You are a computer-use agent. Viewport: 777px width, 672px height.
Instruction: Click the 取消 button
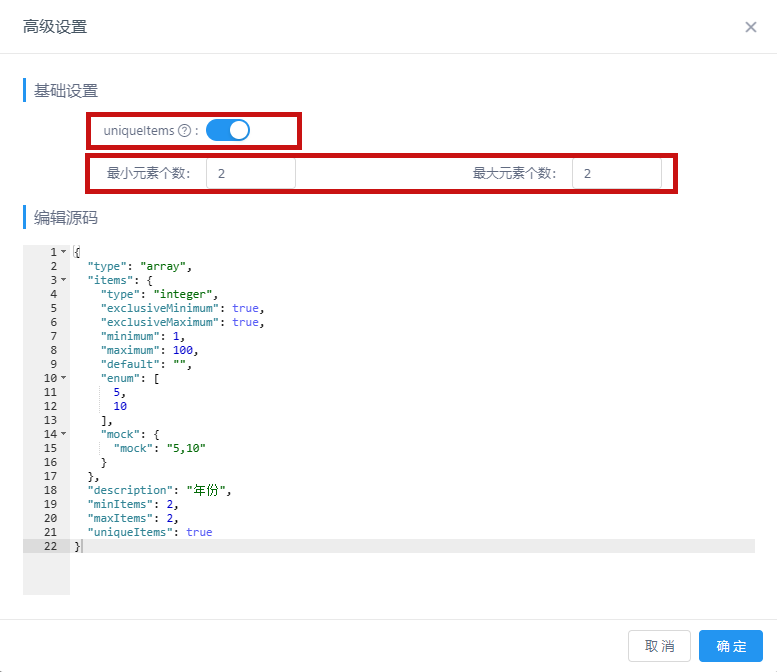click(x=660, y=646)
